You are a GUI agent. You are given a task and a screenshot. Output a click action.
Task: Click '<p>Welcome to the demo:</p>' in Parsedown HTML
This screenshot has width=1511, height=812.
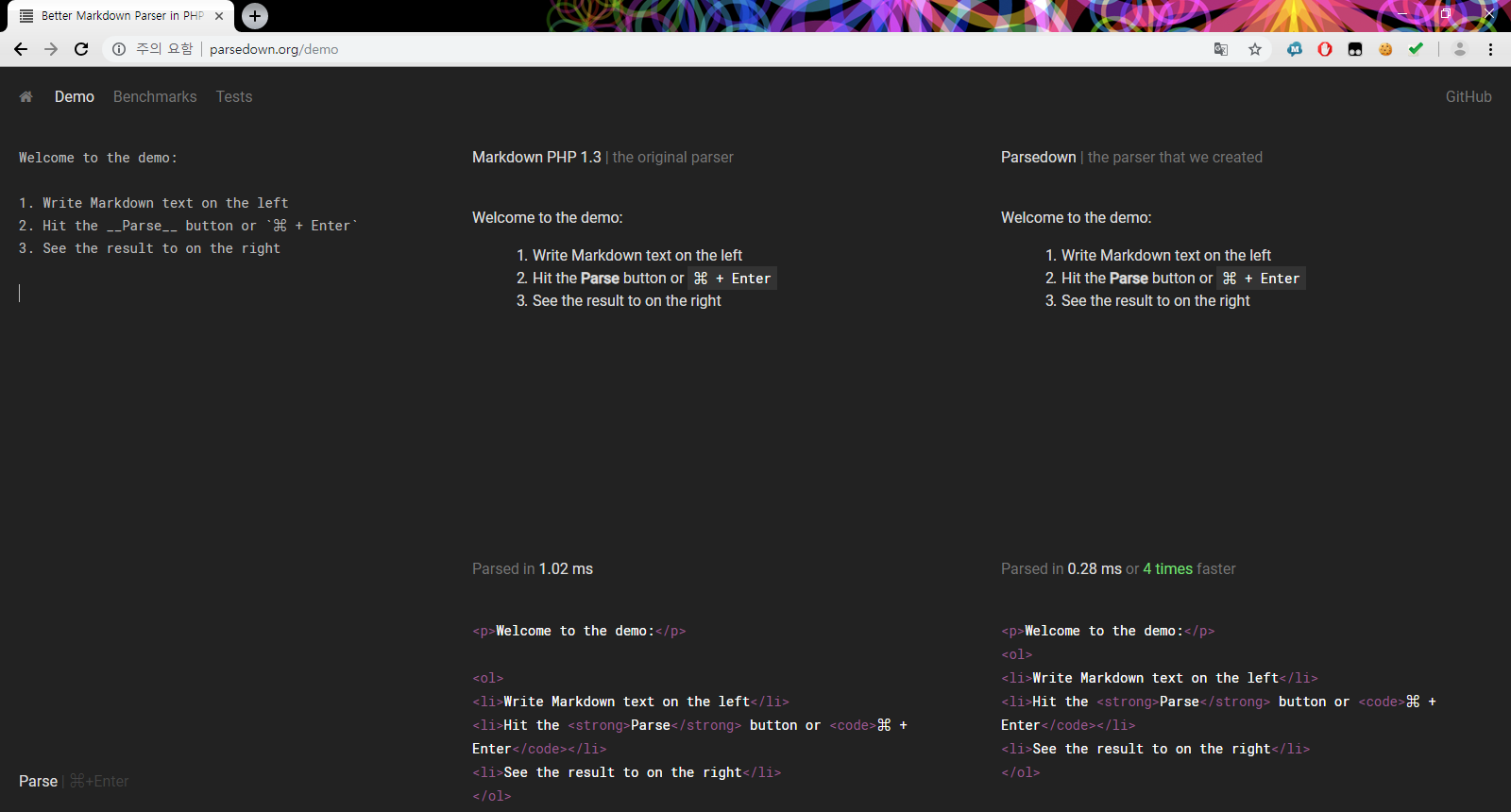1108,631
